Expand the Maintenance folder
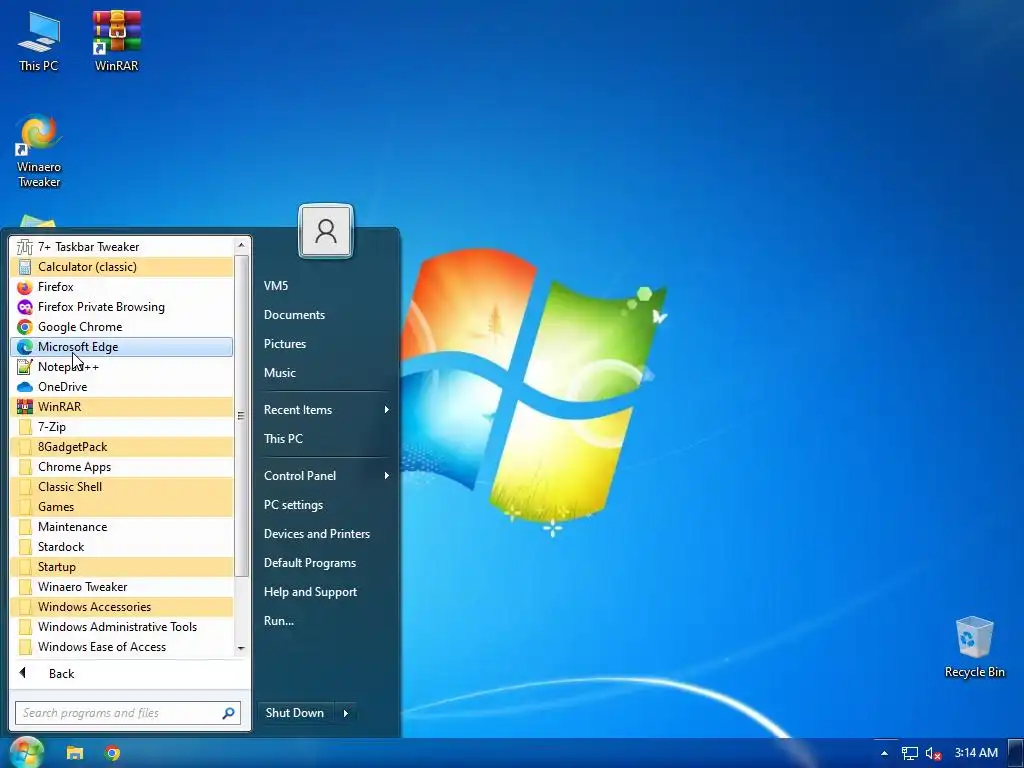The width and height of the screenshot is (1024, 768). [122, 527]
